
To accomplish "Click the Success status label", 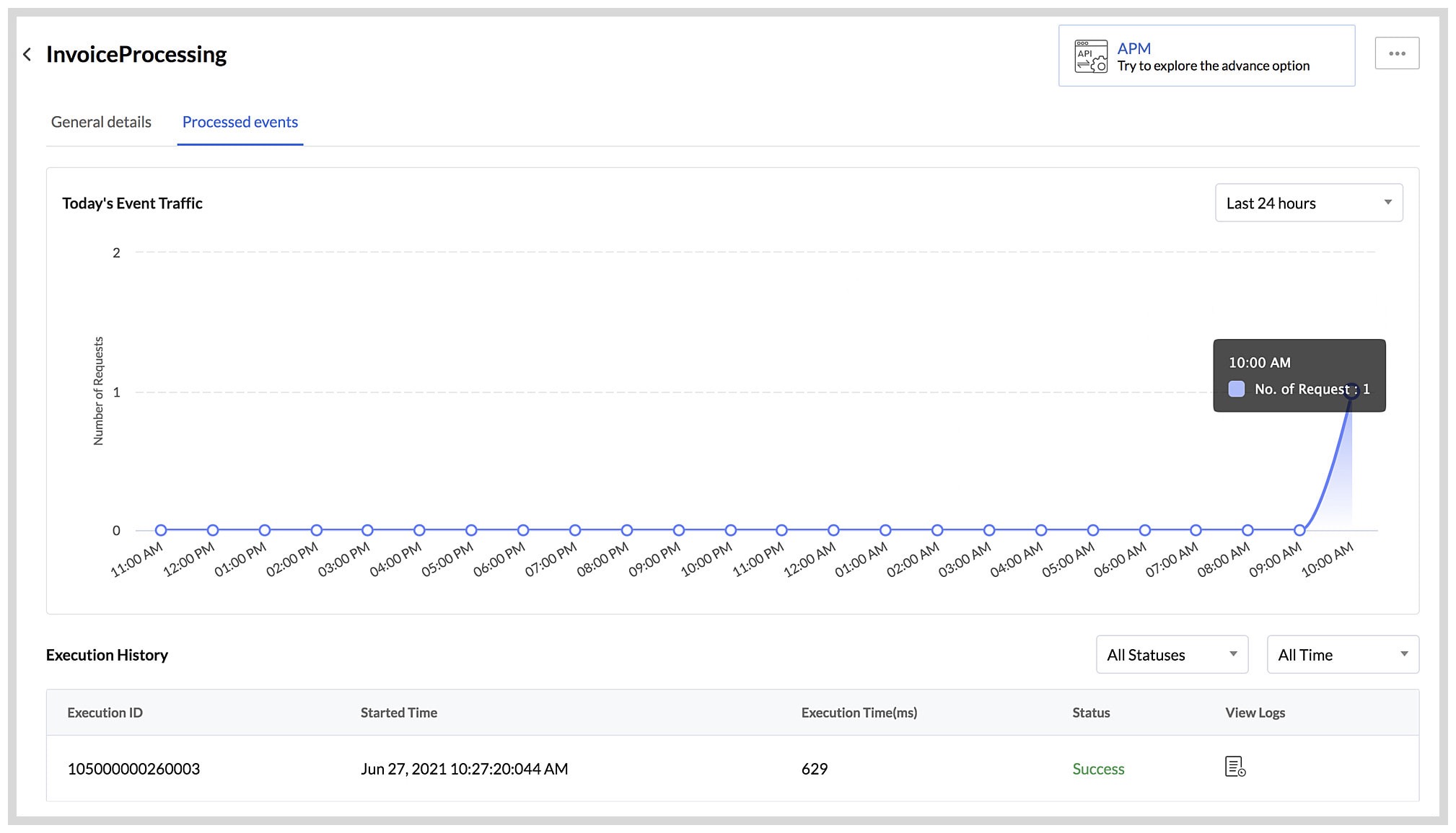I will pyautogui.click(x=1097, y=768).
